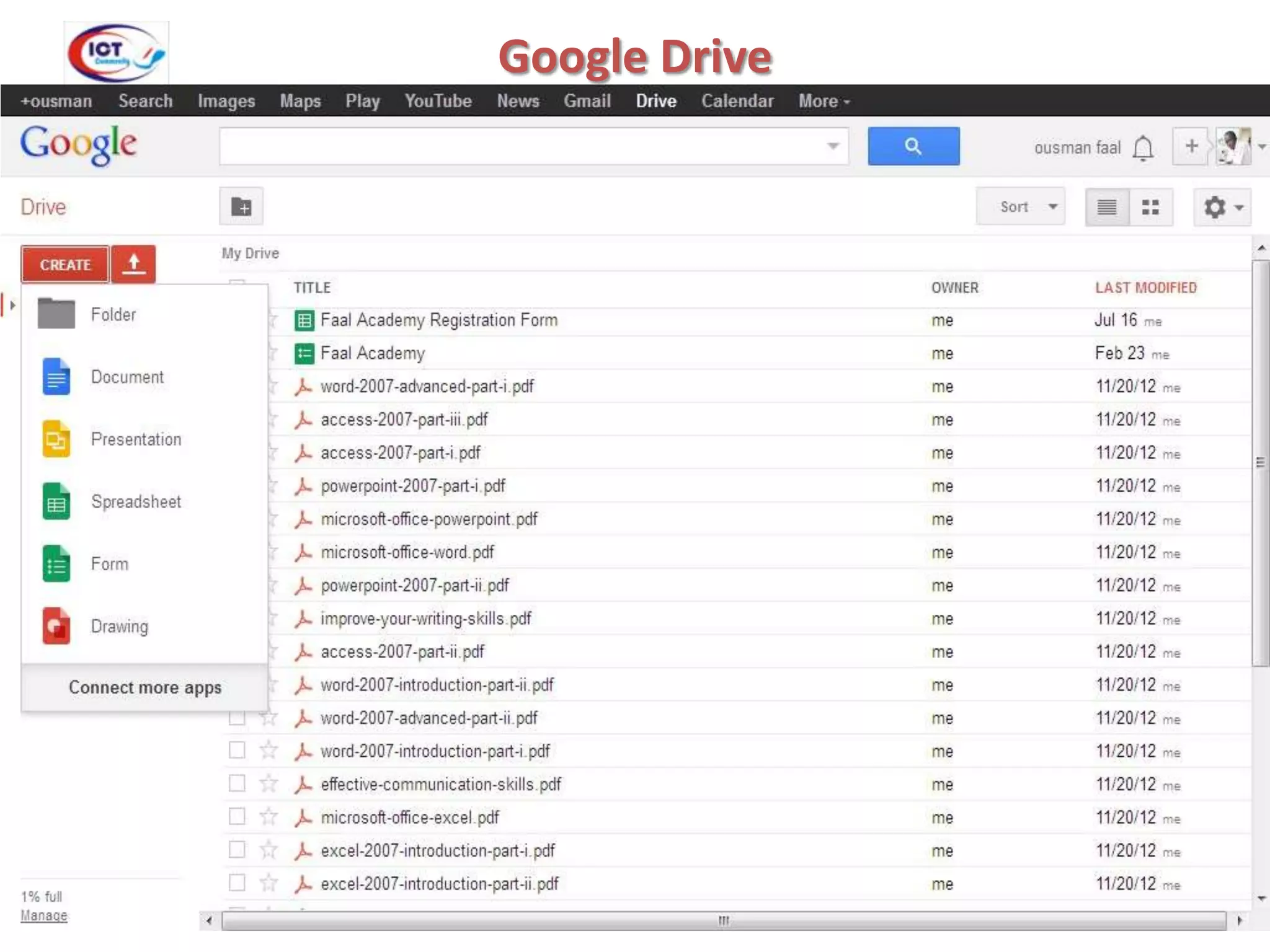The width and height of the screenshot is (1270, 952).
Task: Open powerpoint-2007-part-i.pdf
Action: coord(412,486)
